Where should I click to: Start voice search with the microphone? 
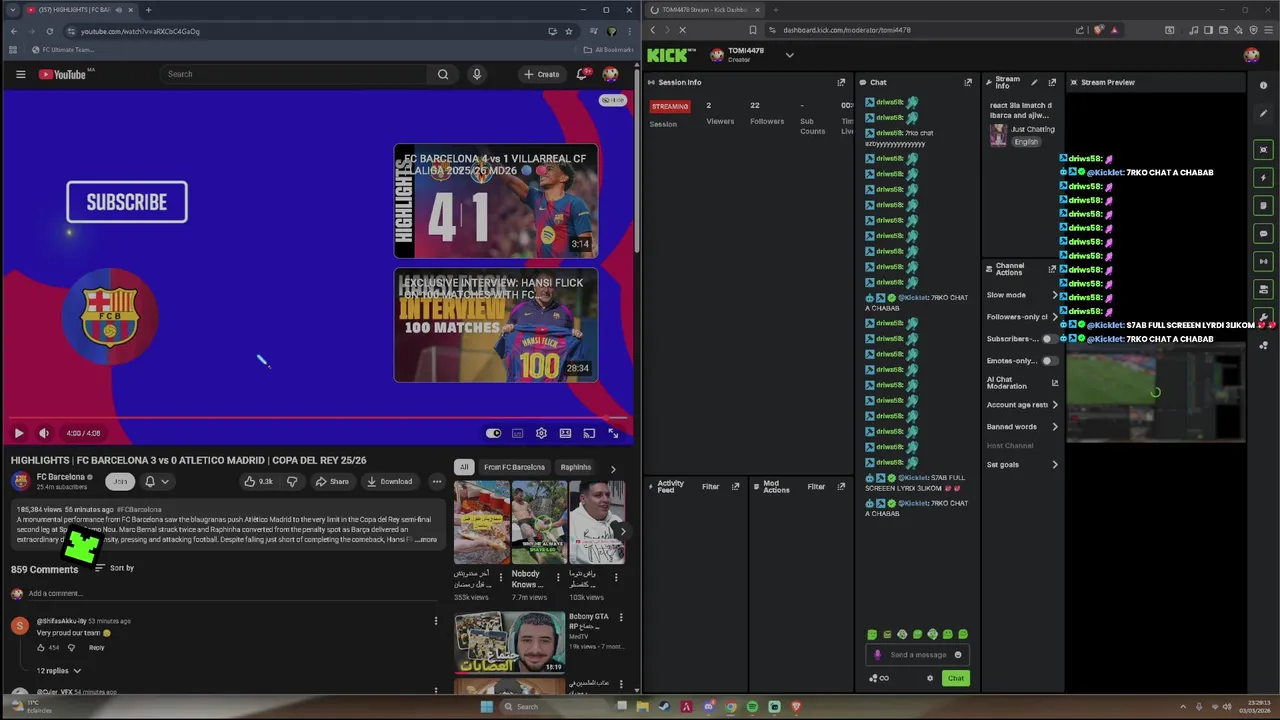pyautogui.click(x=477, y=74)
